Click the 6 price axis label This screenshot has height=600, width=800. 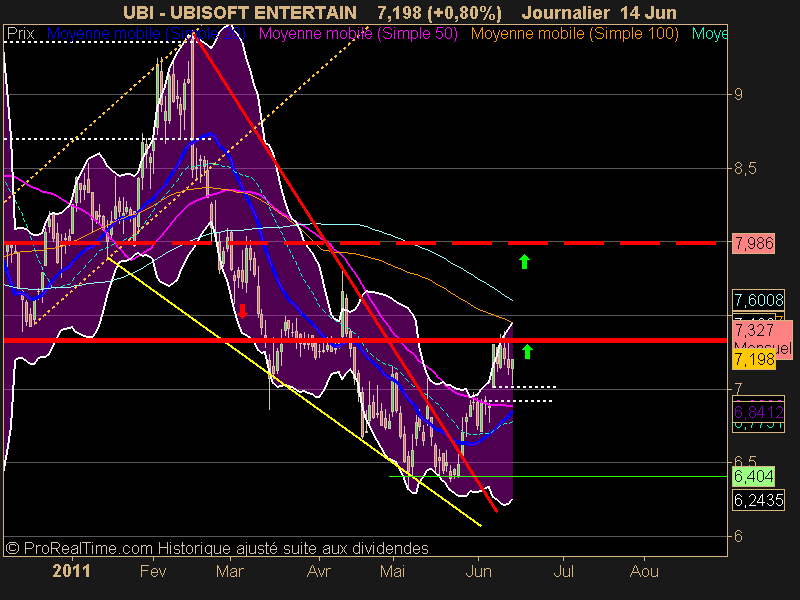[738, 536]
